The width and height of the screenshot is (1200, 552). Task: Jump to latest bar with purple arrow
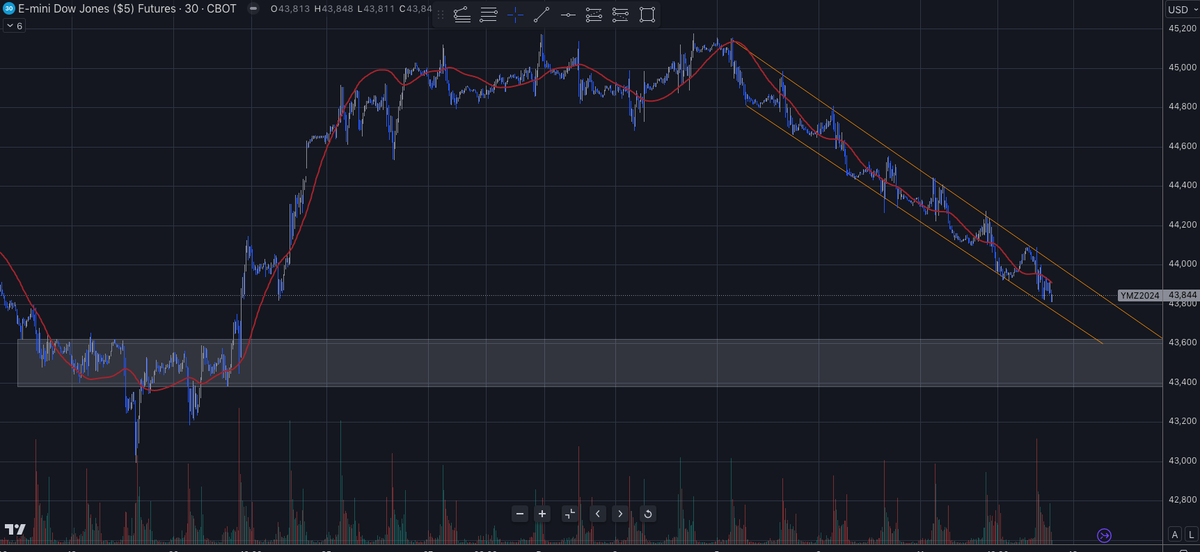[x=1105, y=535]
